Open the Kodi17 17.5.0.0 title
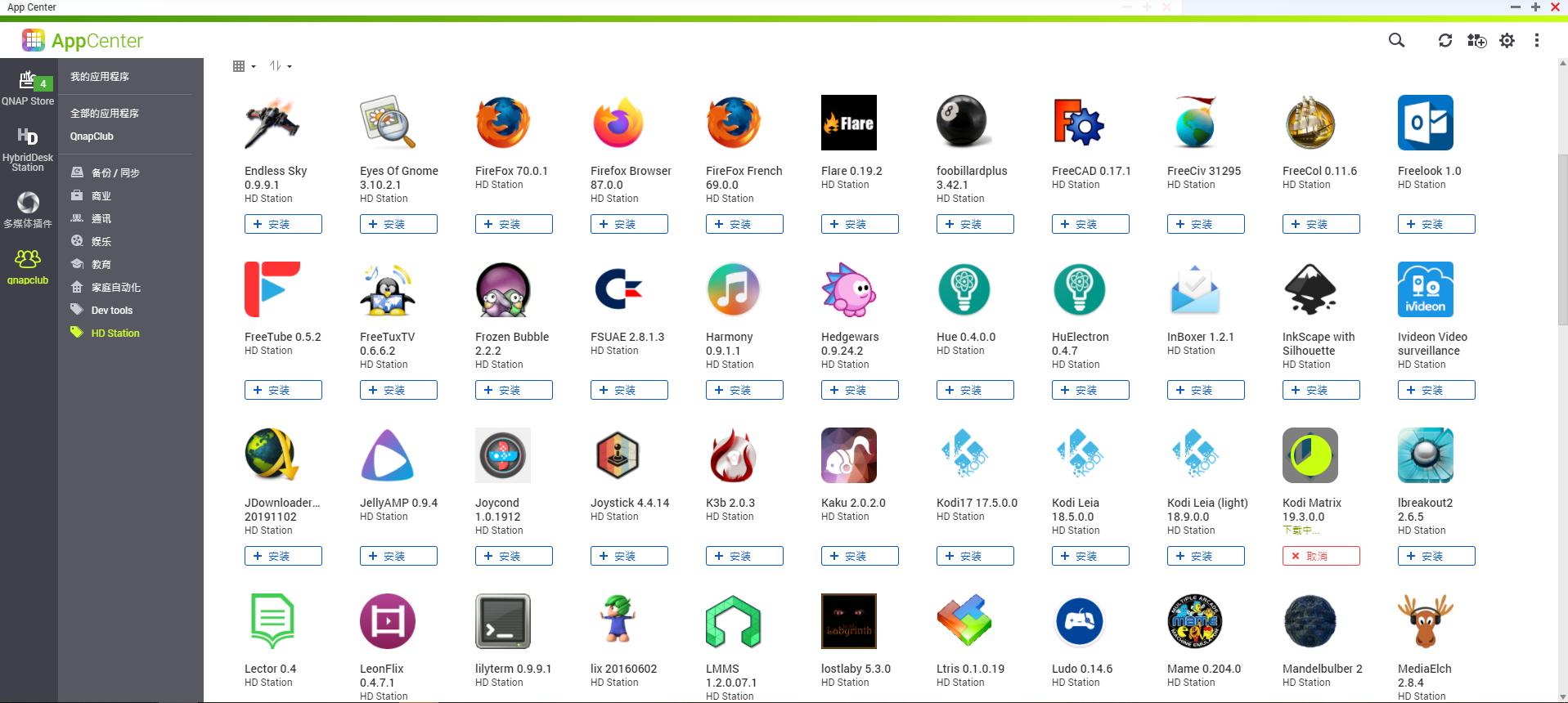Image resolution: width=1568 pixels, height=703 pixels. click(977, 503)
